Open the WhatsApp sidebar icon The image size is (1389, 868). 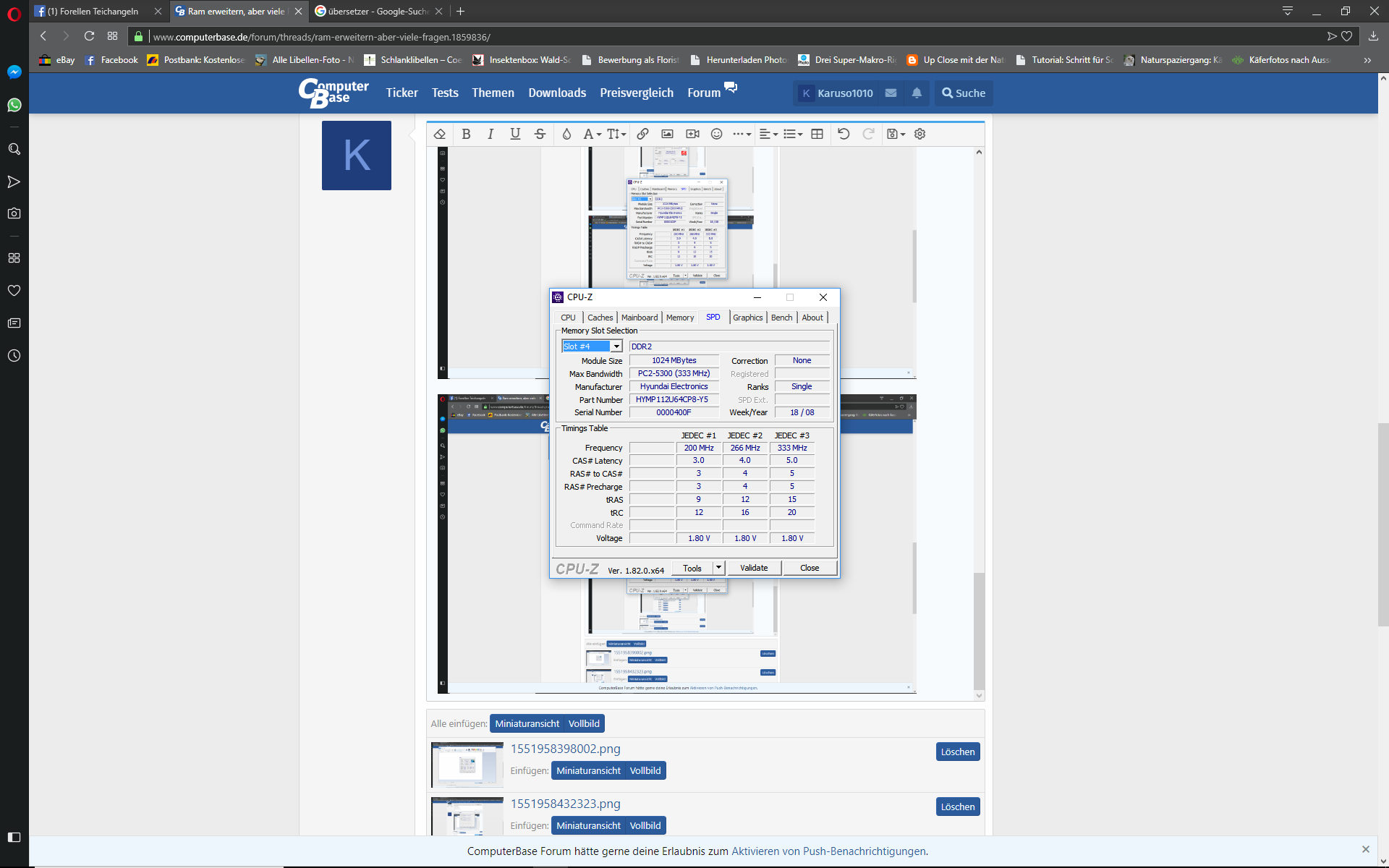pos(14,106)
